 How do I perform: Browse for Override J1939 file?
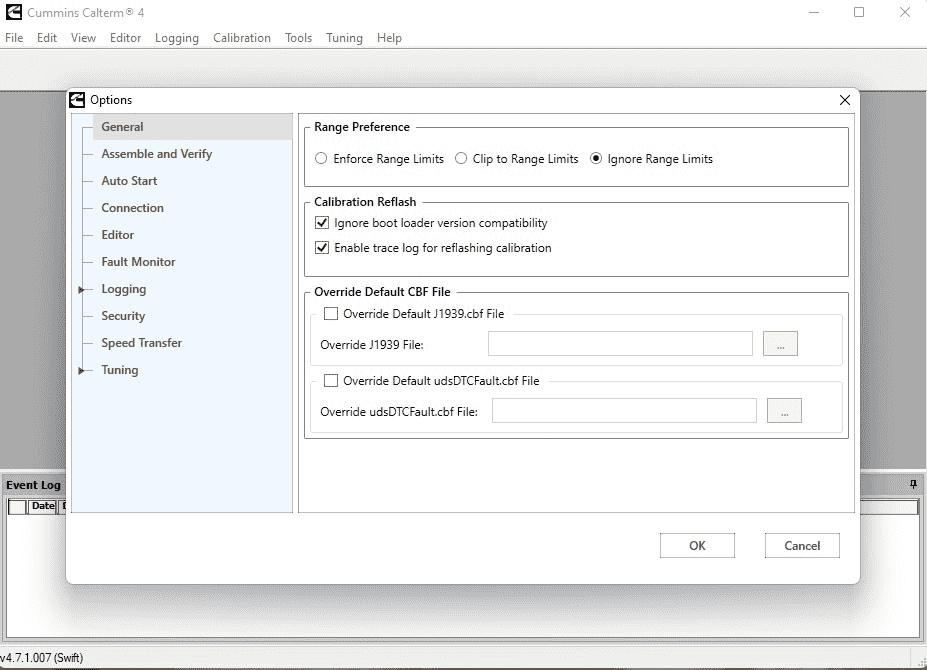[x=780, y=344]
